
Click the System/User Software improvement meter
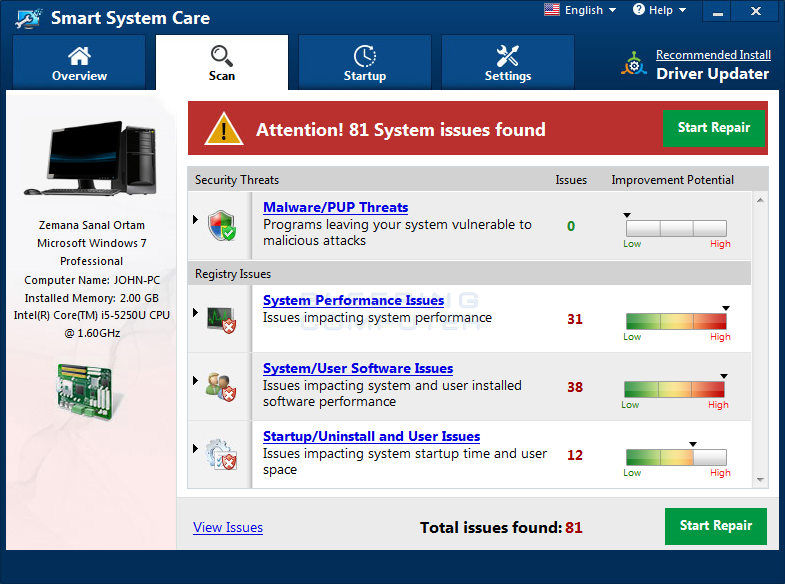tap(674, 389)
